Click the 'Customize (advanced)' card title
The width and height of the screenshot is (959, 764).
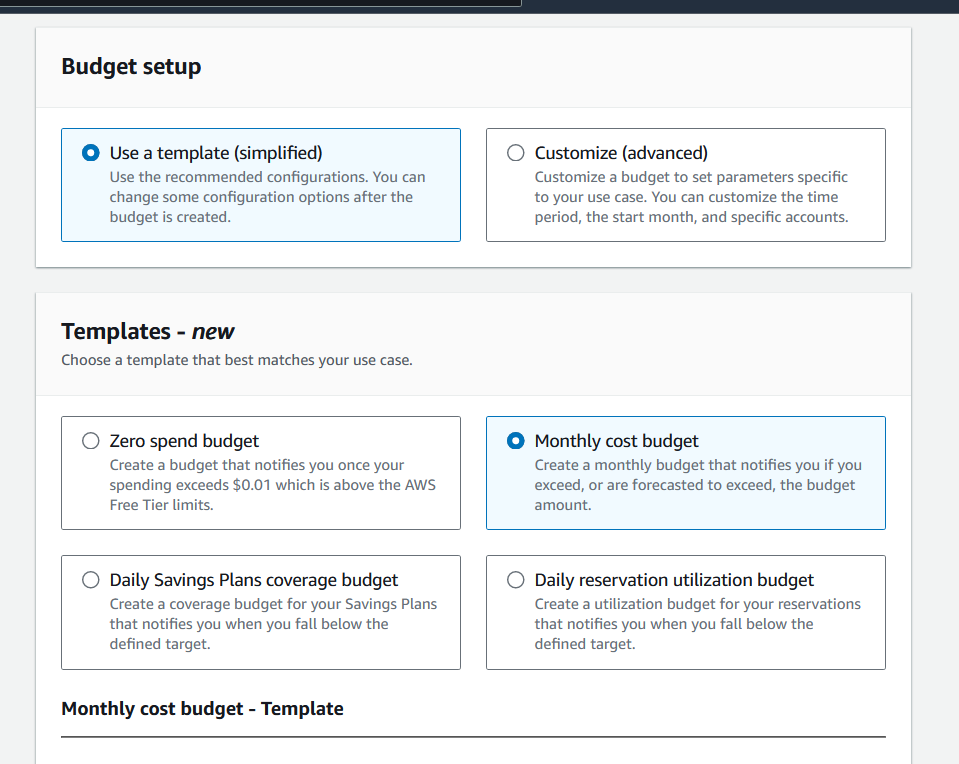pos(621,153)
